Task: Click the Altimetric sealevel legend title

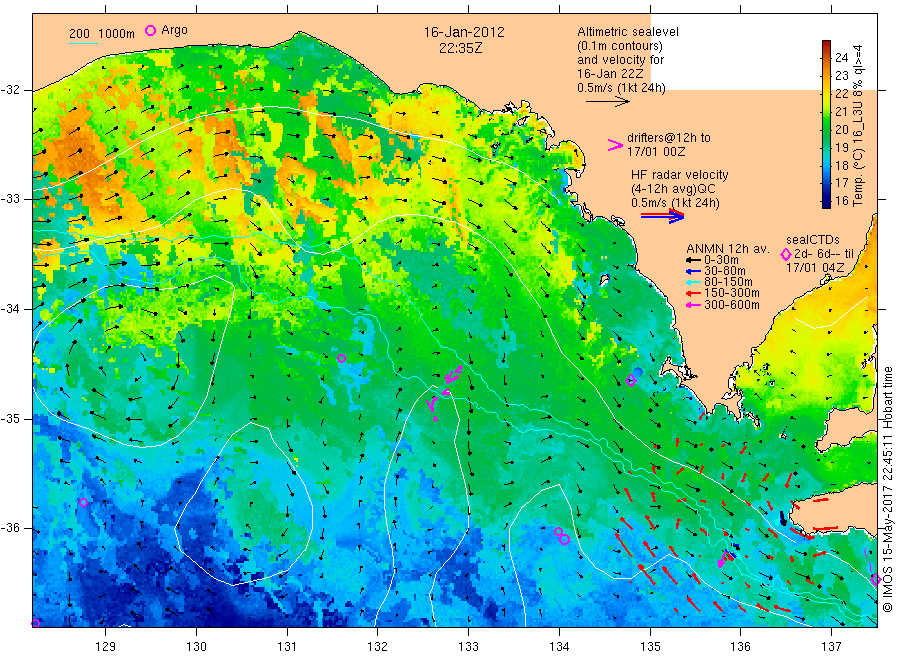Action: [628, 32]
